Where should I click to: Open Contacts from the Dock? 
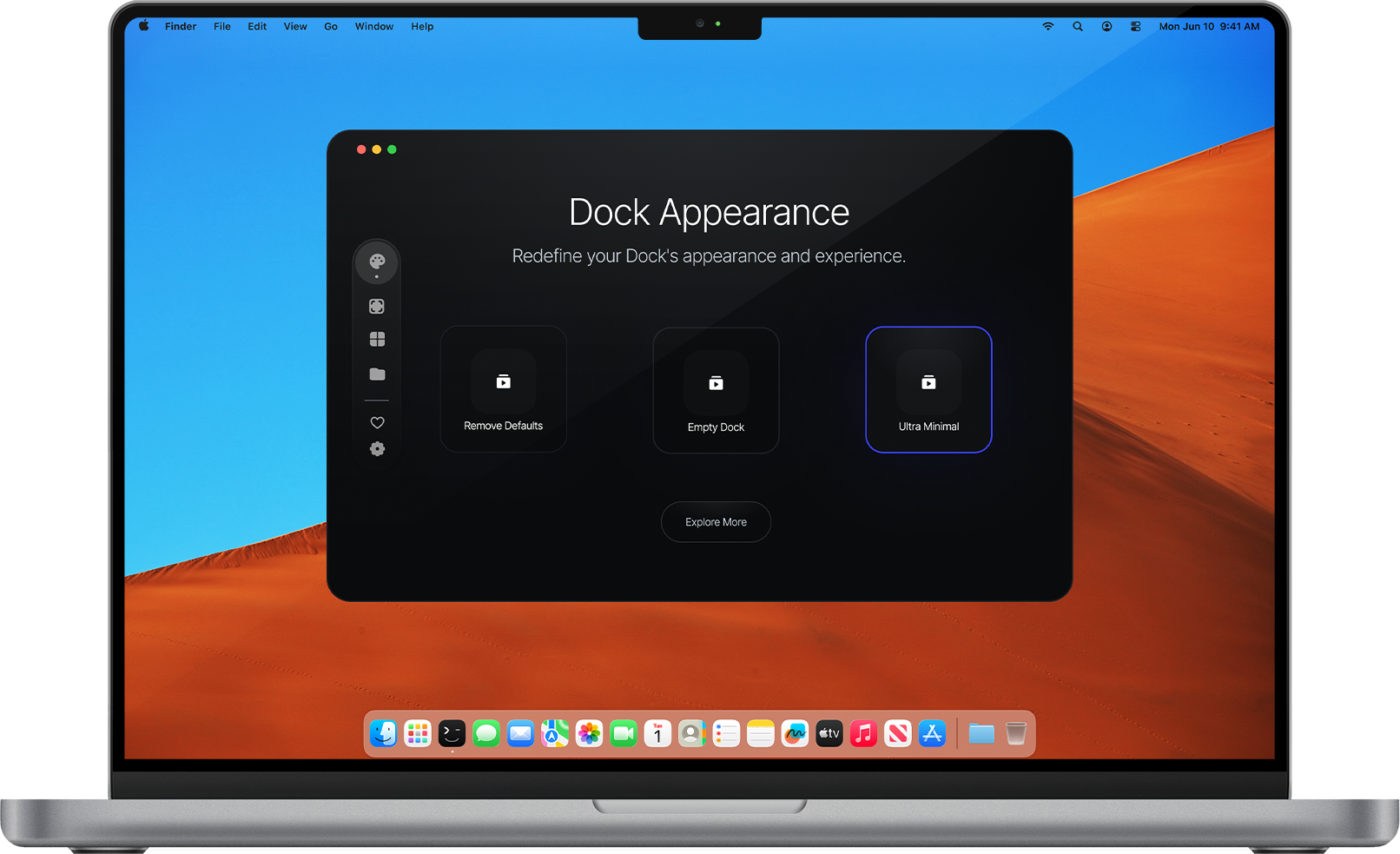692,734
